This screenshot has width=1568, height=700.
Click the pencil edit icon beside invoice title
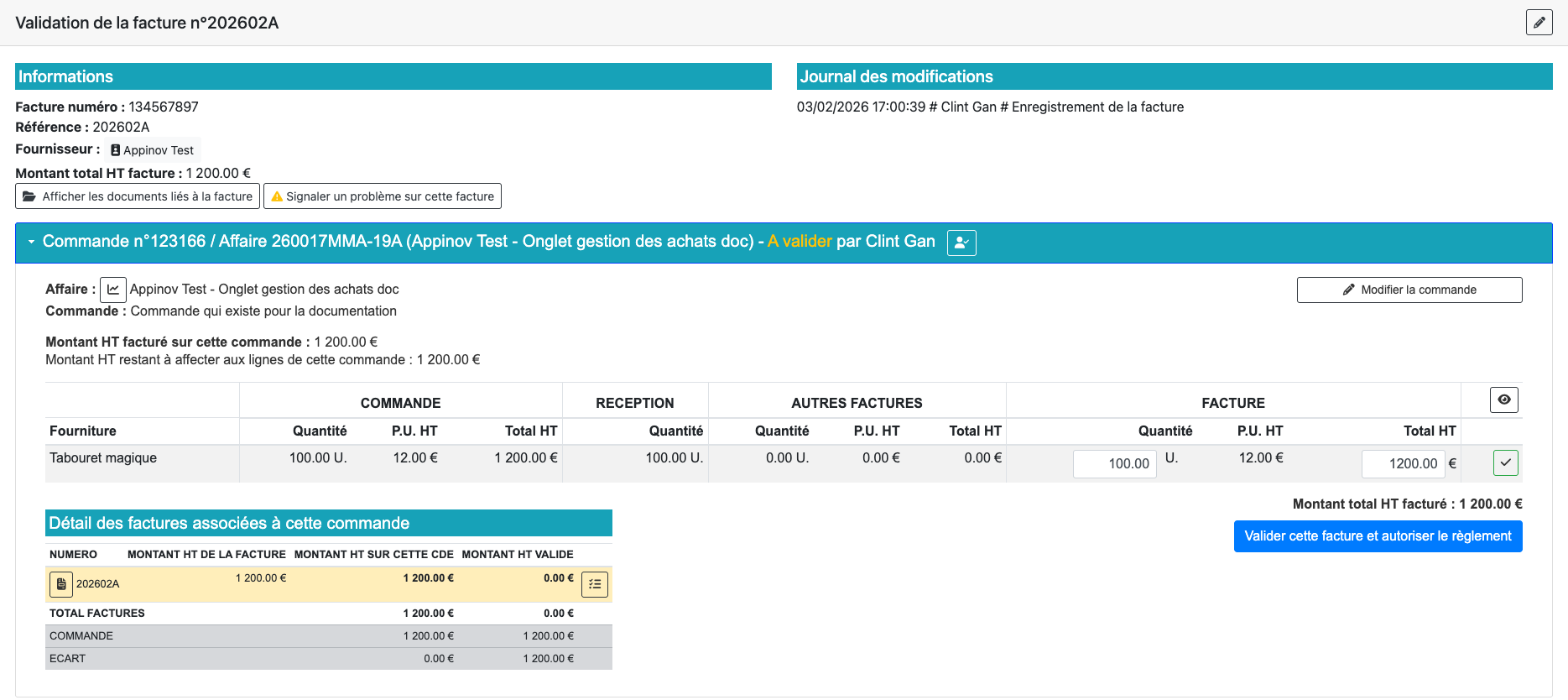coord(1539,23)
